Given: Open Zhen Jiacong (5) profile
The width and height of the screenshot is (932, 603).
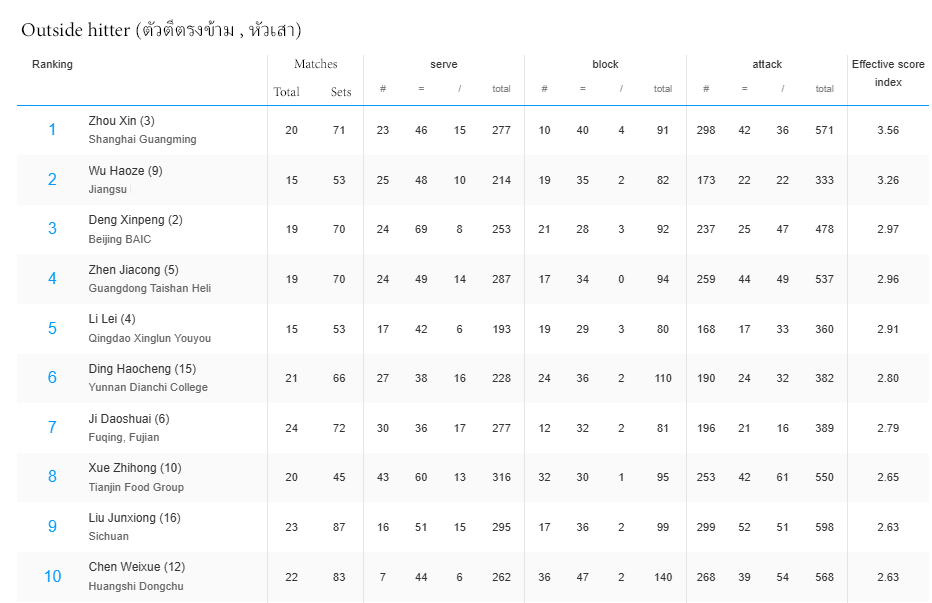Looking at the screenshot, I should pos(133,270).
